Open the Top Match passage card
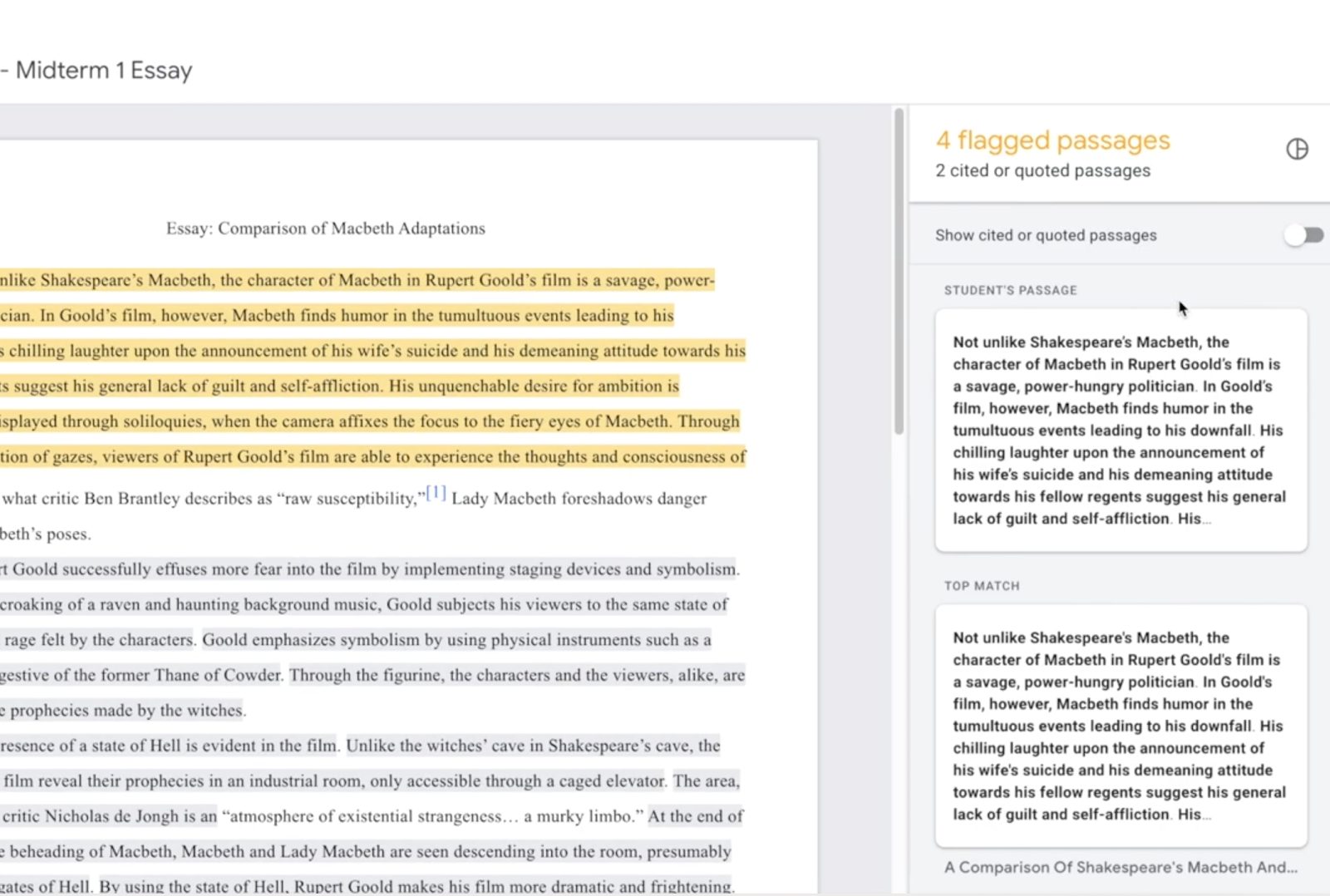This screenshot has height=896, width=1330. 1121,726
